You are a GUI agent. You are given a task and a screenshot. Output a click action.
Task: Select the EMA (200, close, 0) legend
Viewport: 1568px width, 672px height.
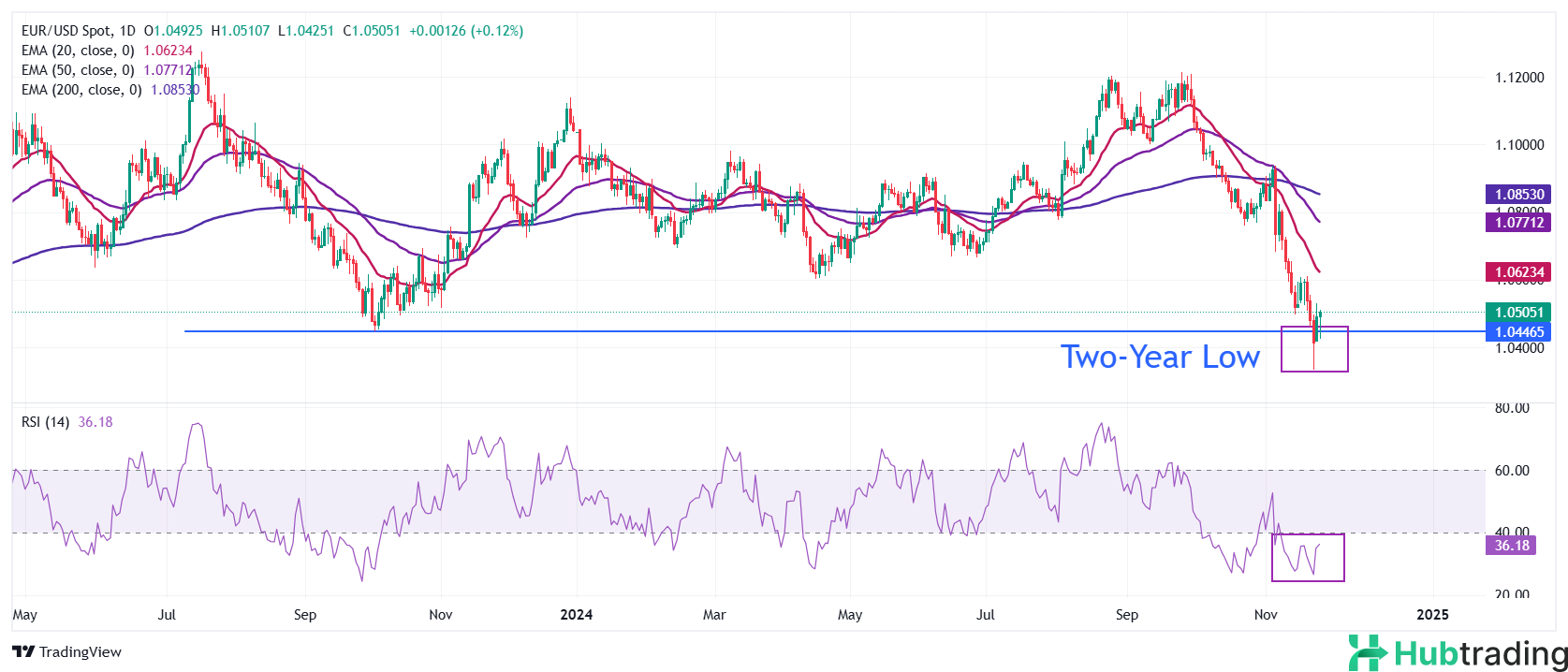81,90
